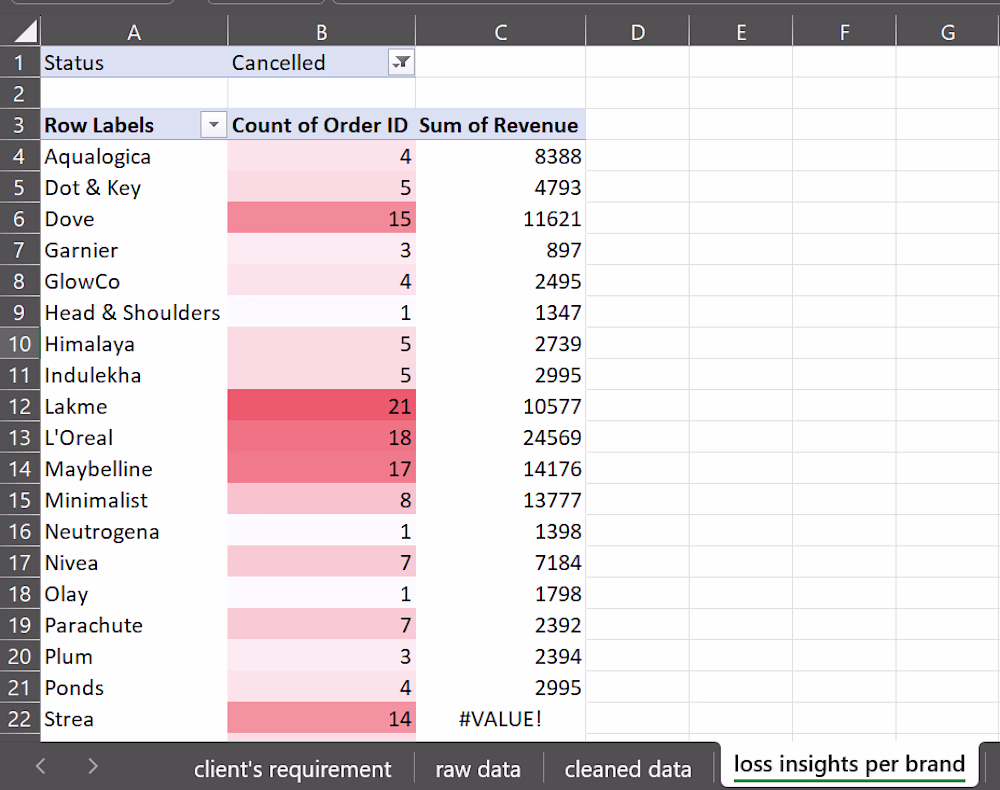
Task: Select the Neutrogena brand cell
Action: (x=134, y=531)
